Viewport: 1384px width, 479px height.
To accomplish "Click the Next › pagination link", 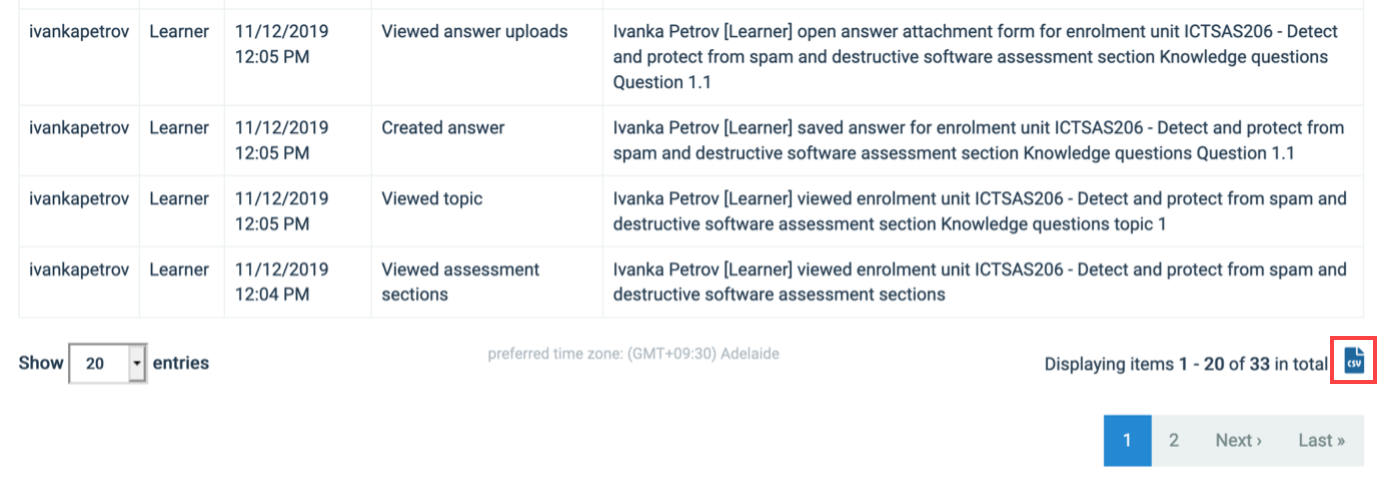I will 1238,440.
